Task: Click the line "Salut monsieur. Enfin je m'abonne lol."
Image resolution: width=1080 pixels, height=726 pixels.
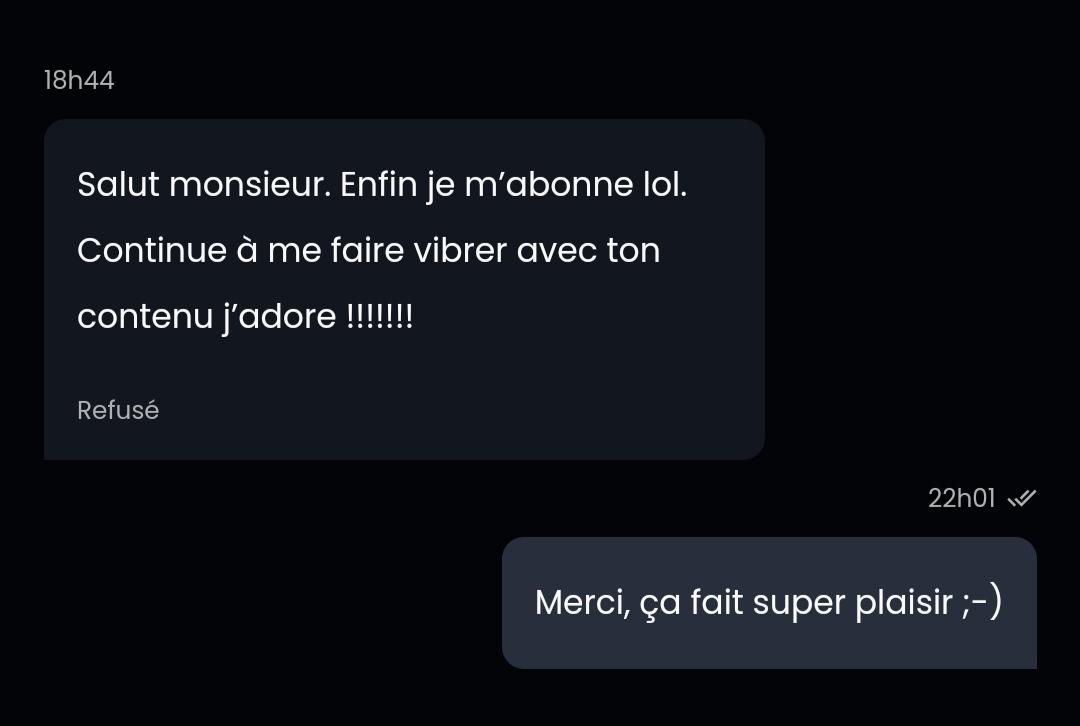Action: click(x=382, y=185)
